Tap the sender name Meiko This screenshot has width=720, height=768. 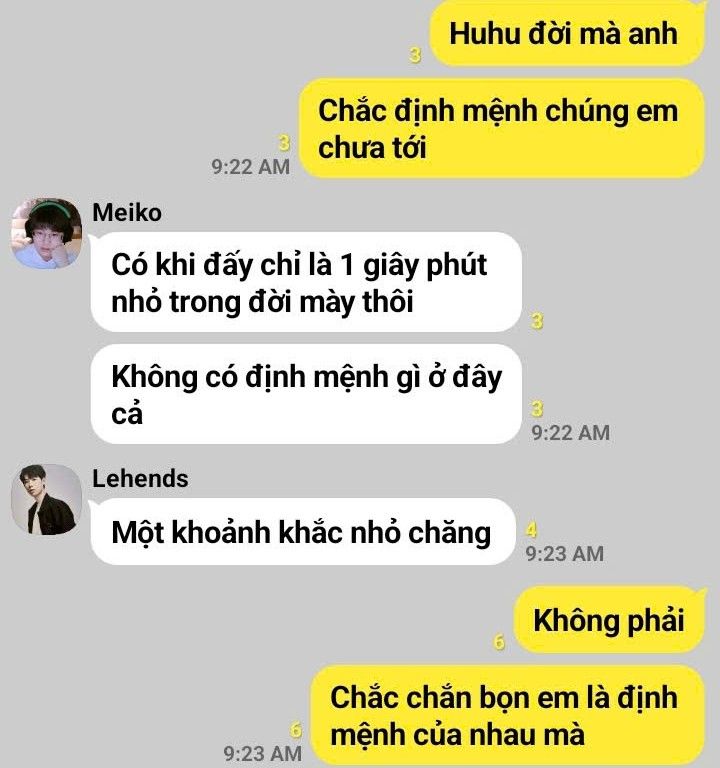[127, 213]
